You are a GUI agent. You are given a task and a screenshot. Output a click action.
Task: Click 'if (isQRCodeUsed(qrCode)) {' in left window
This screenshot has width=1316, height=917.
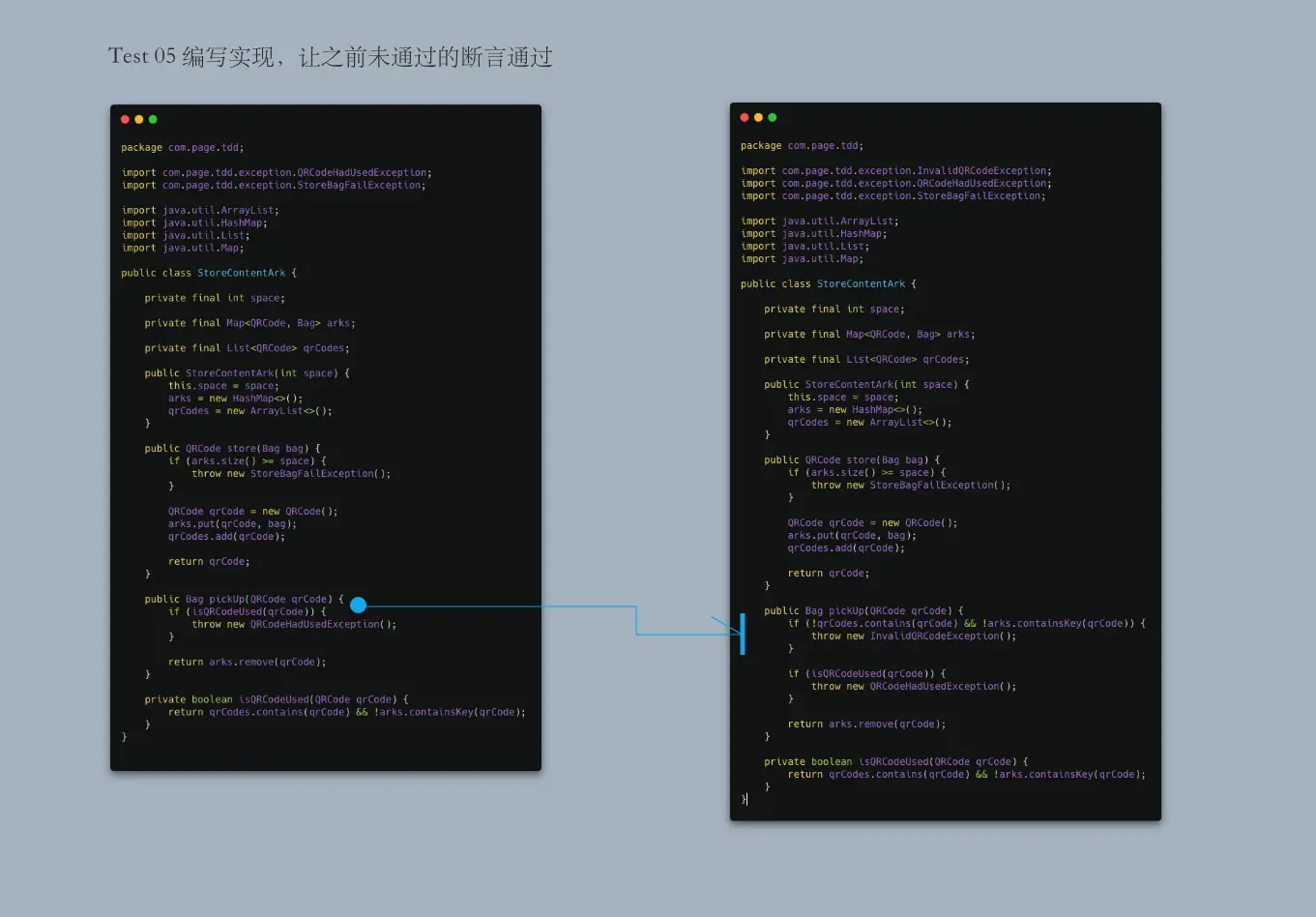[248, 612]
